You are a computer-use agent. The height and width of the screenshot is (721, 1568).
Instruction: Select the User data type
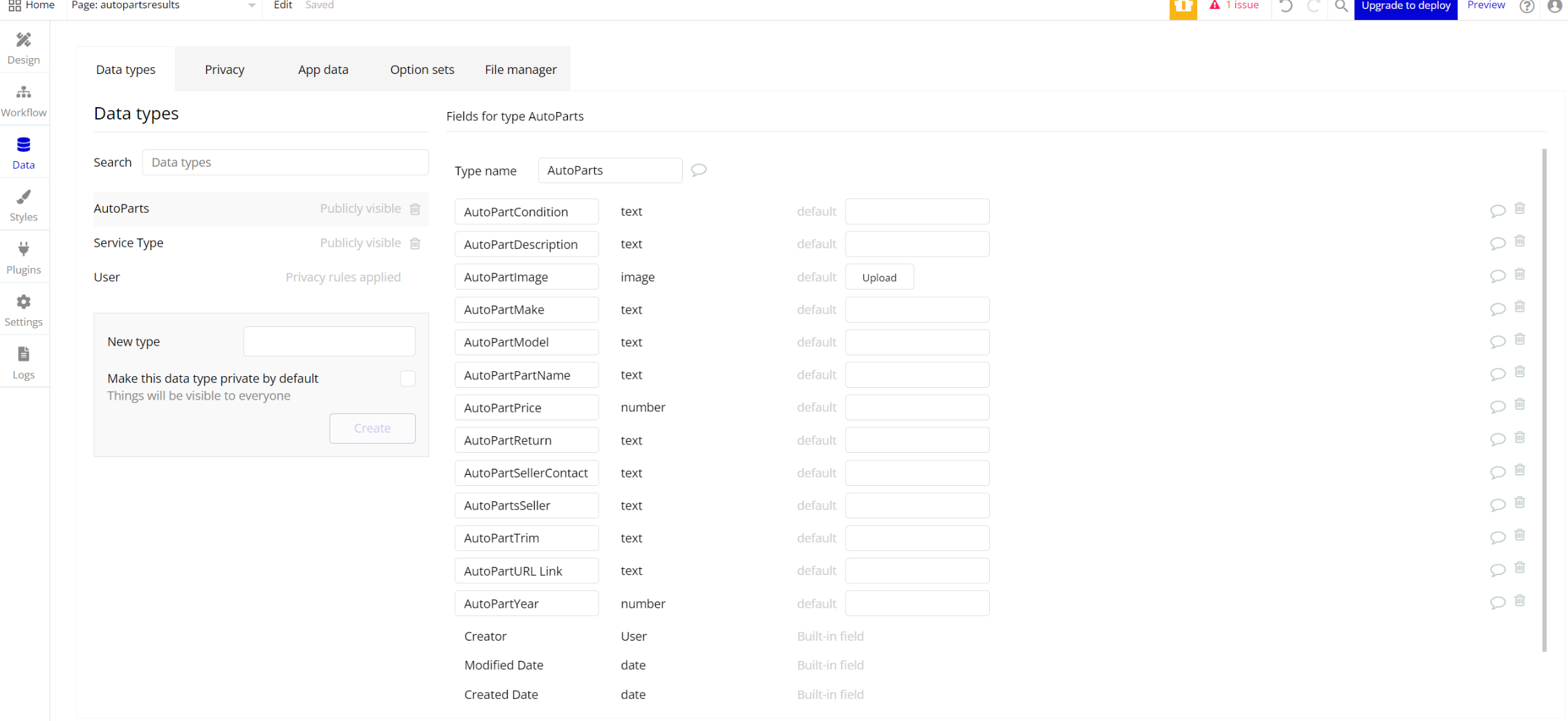(x=107, y=277)
